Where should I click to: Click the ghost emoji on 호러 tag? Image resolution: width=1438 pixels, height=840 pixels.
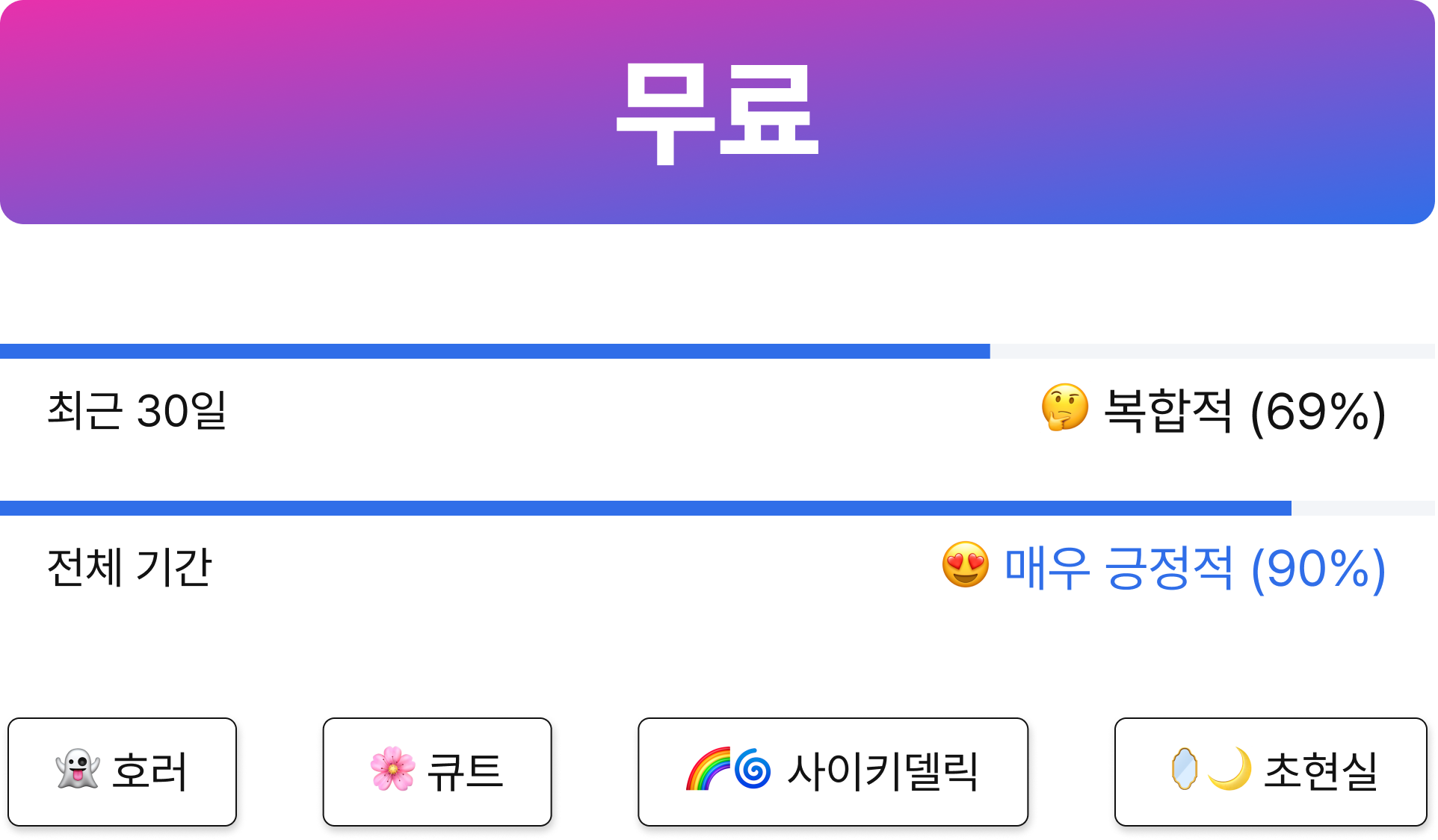pos(78,769)
